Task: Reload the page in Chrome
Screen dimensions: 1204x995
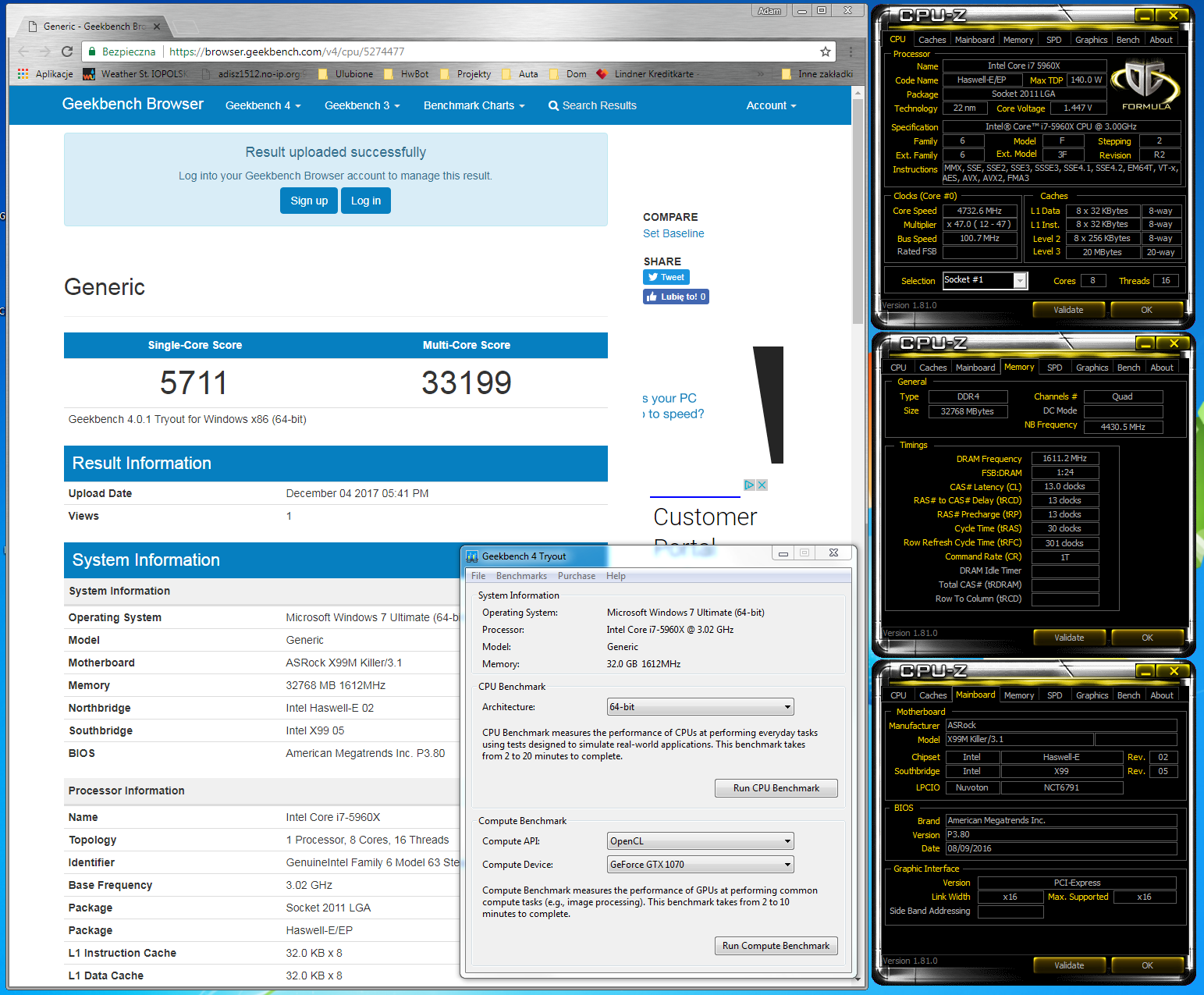Action: 67,52
